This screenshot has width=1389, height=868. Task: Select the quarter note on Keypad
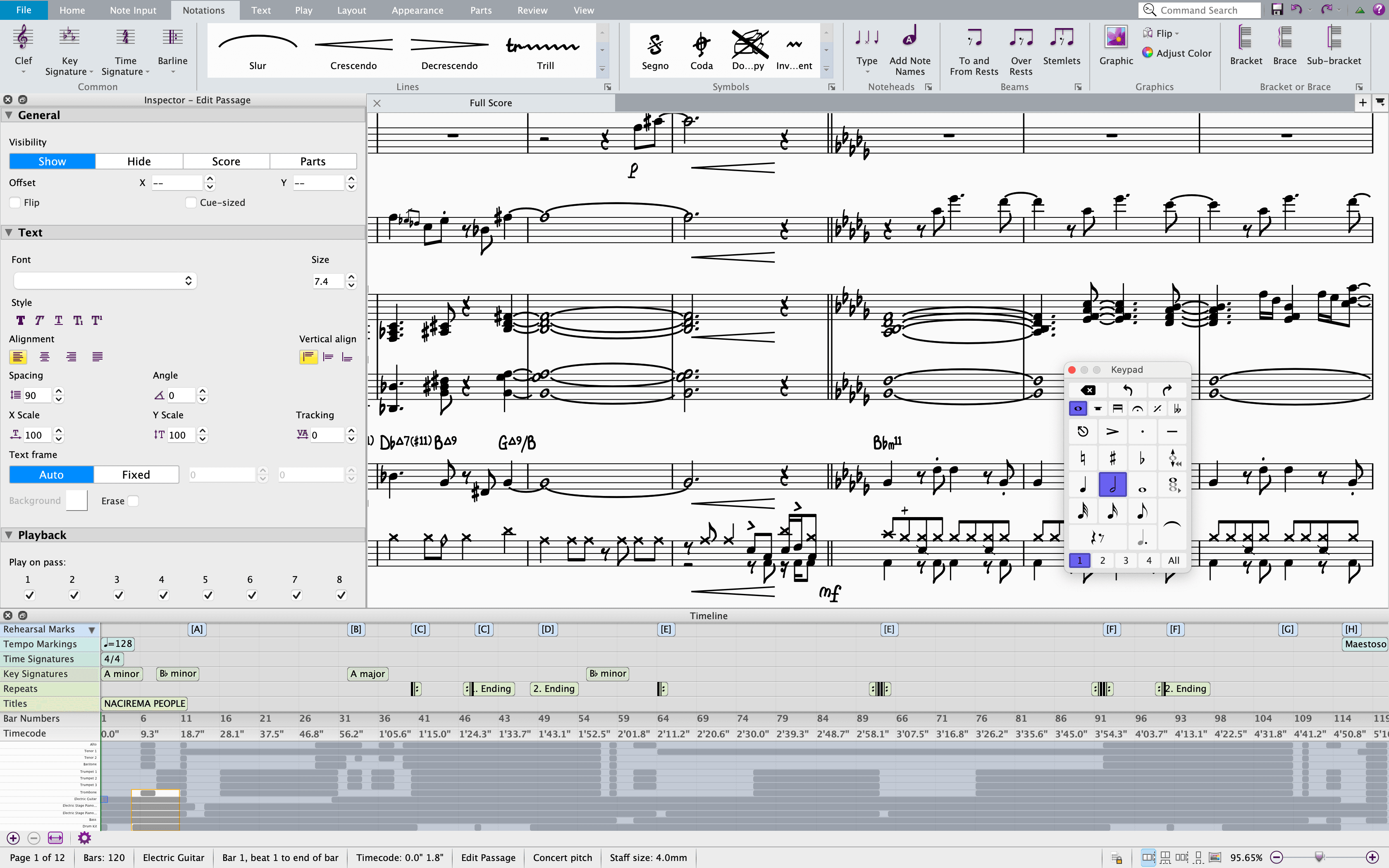click(1083, 485)
